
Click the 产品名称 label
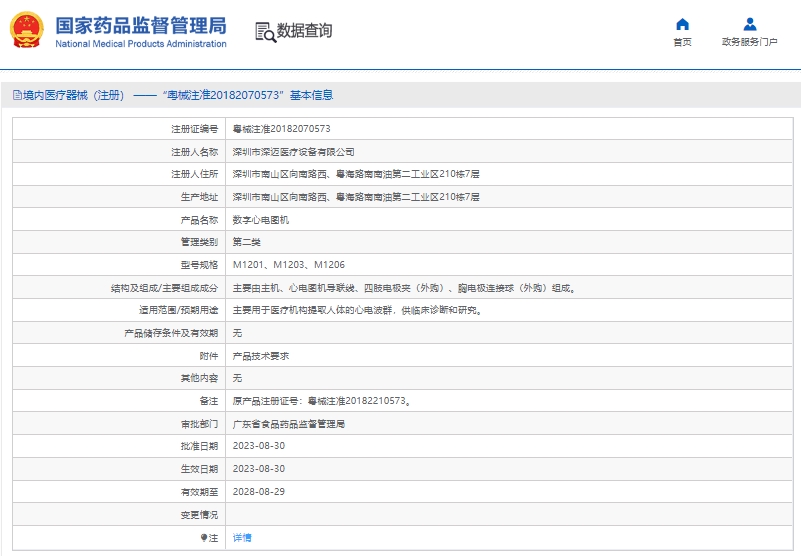pos(199,220)
